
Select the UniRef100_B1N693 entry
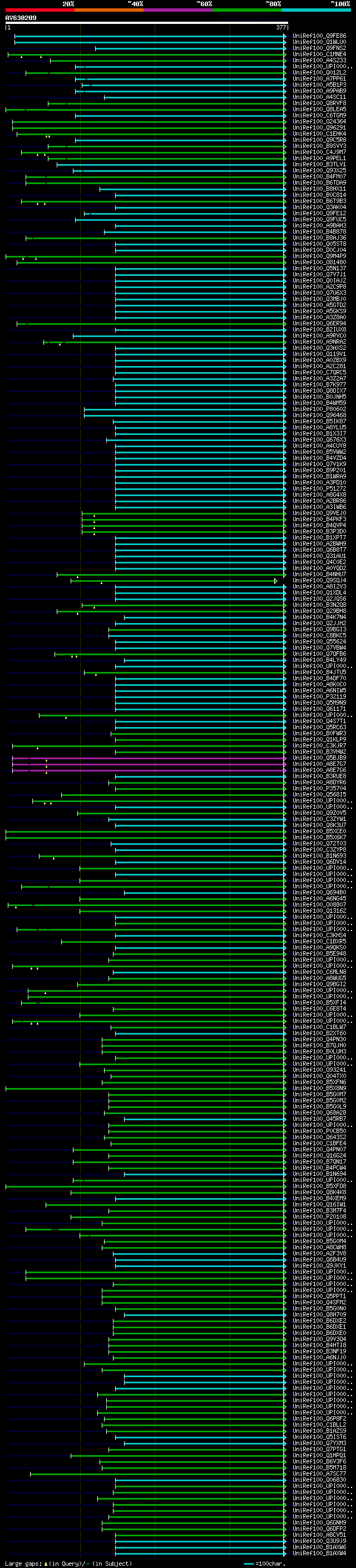tap(319, 856)
